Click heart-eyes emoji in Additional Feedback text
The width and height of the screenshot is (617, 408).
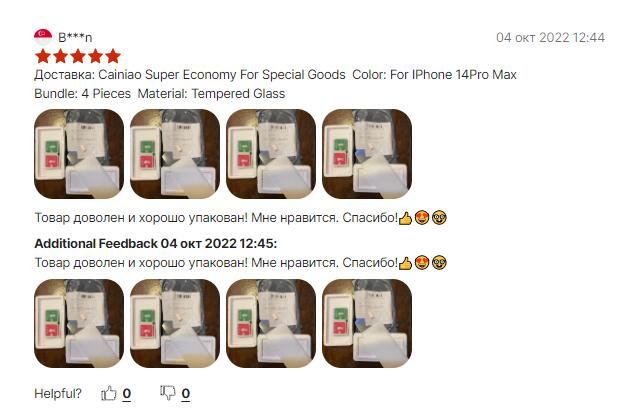(x=422, y=262)
